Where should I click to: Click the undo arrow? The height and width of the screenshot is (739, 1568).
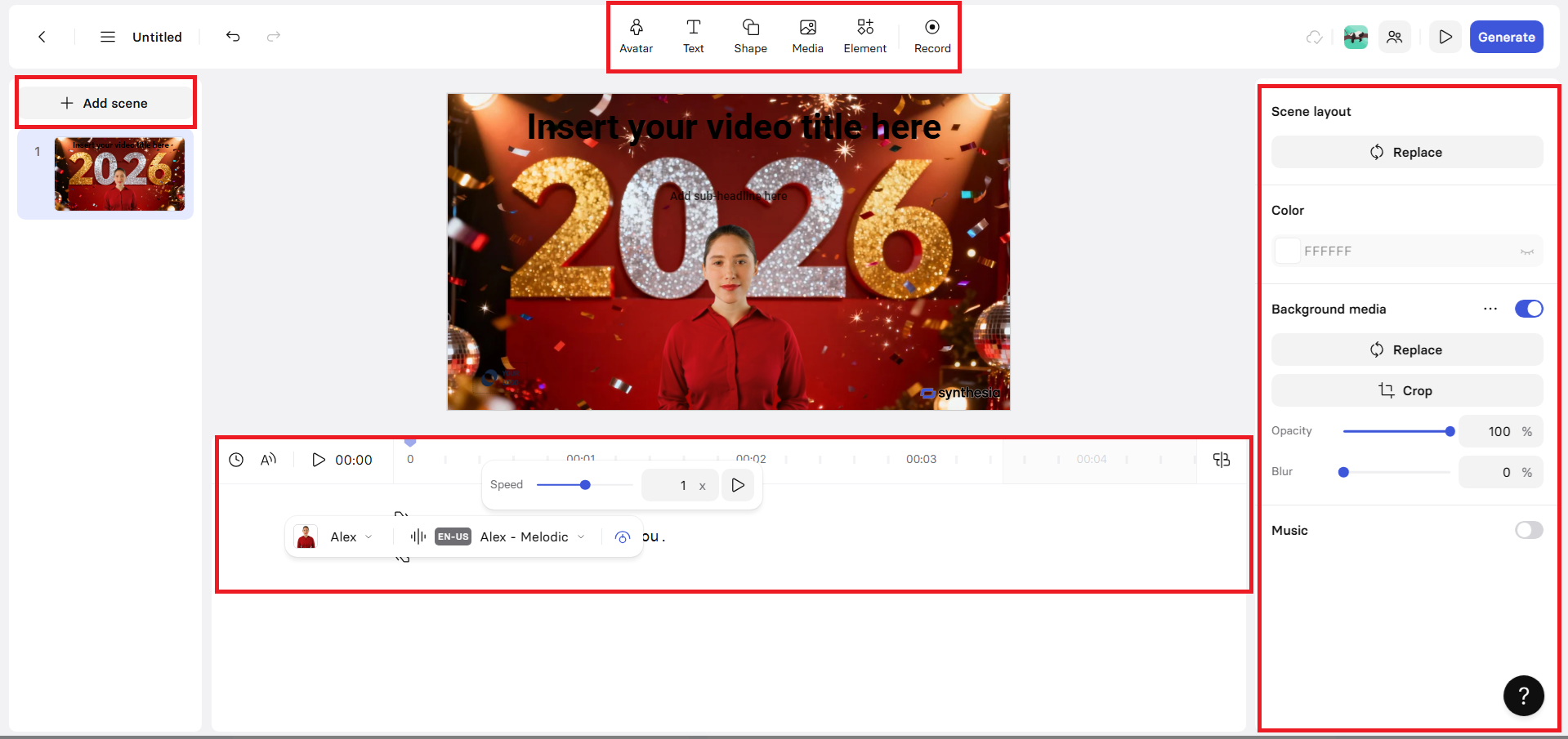tap(233, 36)
